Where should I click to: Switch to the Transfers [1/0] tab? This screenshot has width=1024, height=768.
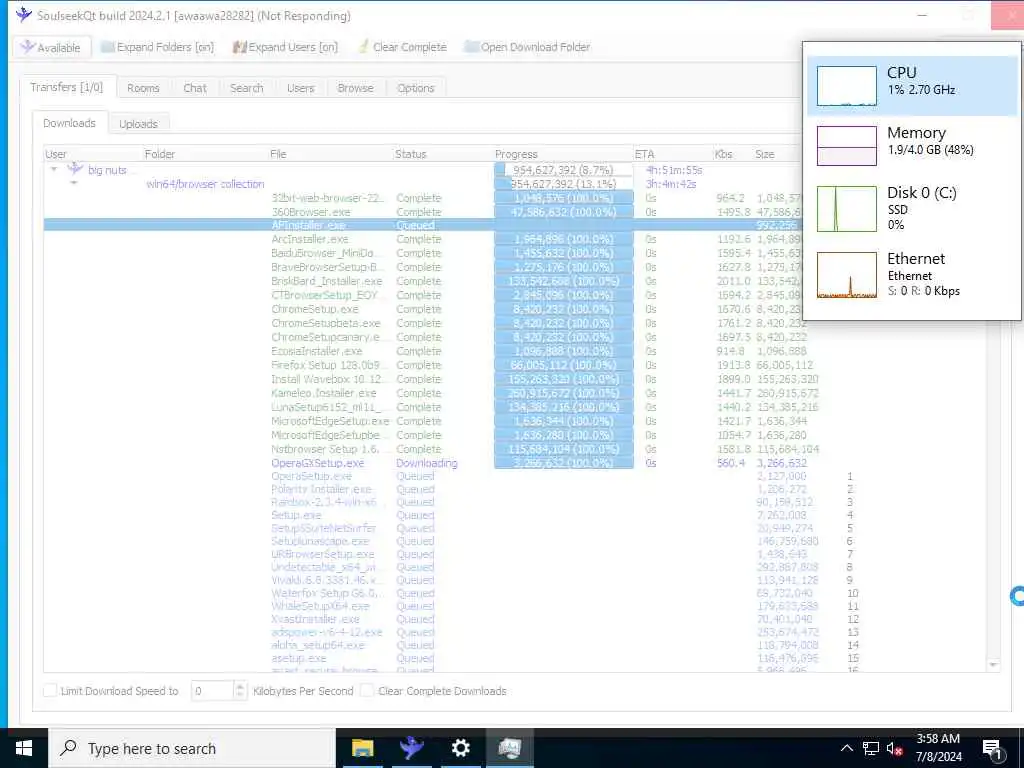(67, 87)
